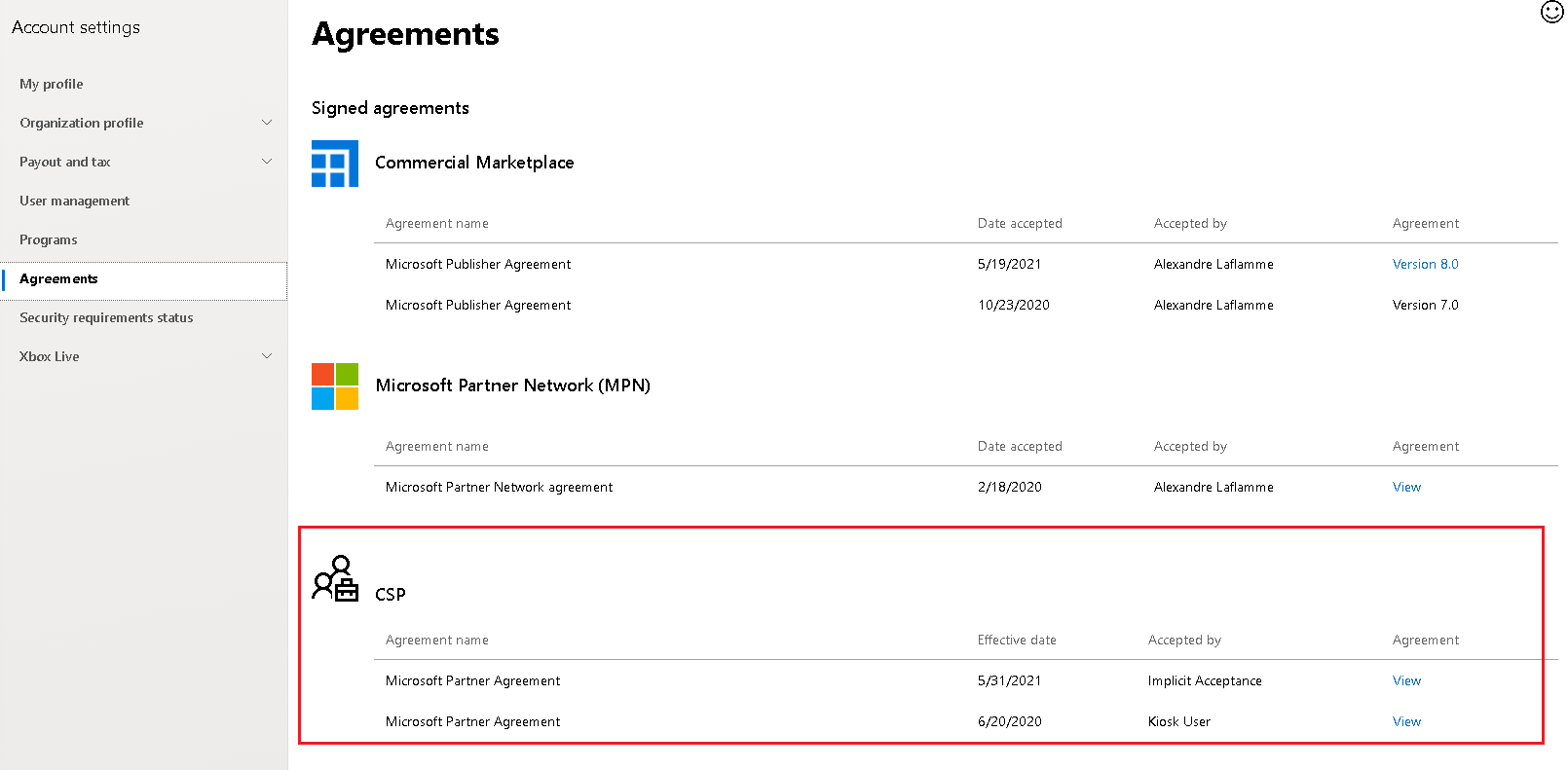Click Microsoft Publisher Agreement dated 10/23/2020
The width and height of the screenshot is (1568, 770).
point(478,305)
